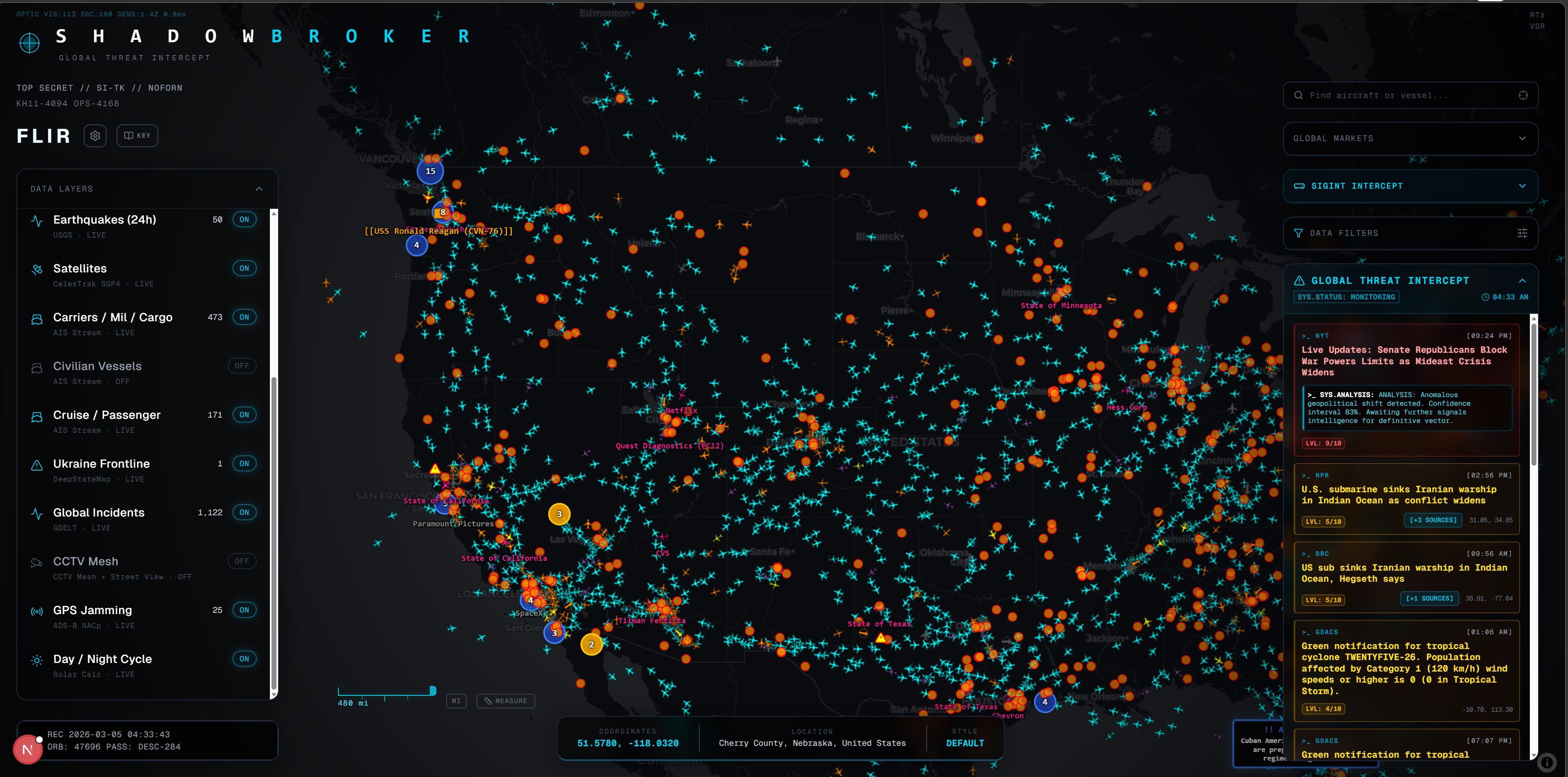
Task: Select the Earthquakes waveform icon in Data Layers
Action: pos(37,220)
